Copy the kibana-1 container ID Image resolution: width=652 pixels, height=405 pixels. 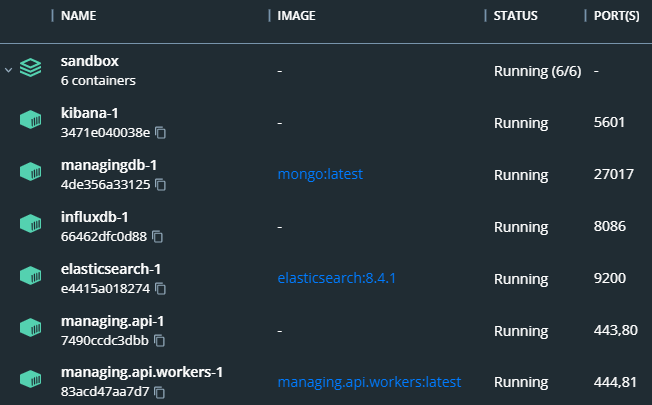click(160, 133)
